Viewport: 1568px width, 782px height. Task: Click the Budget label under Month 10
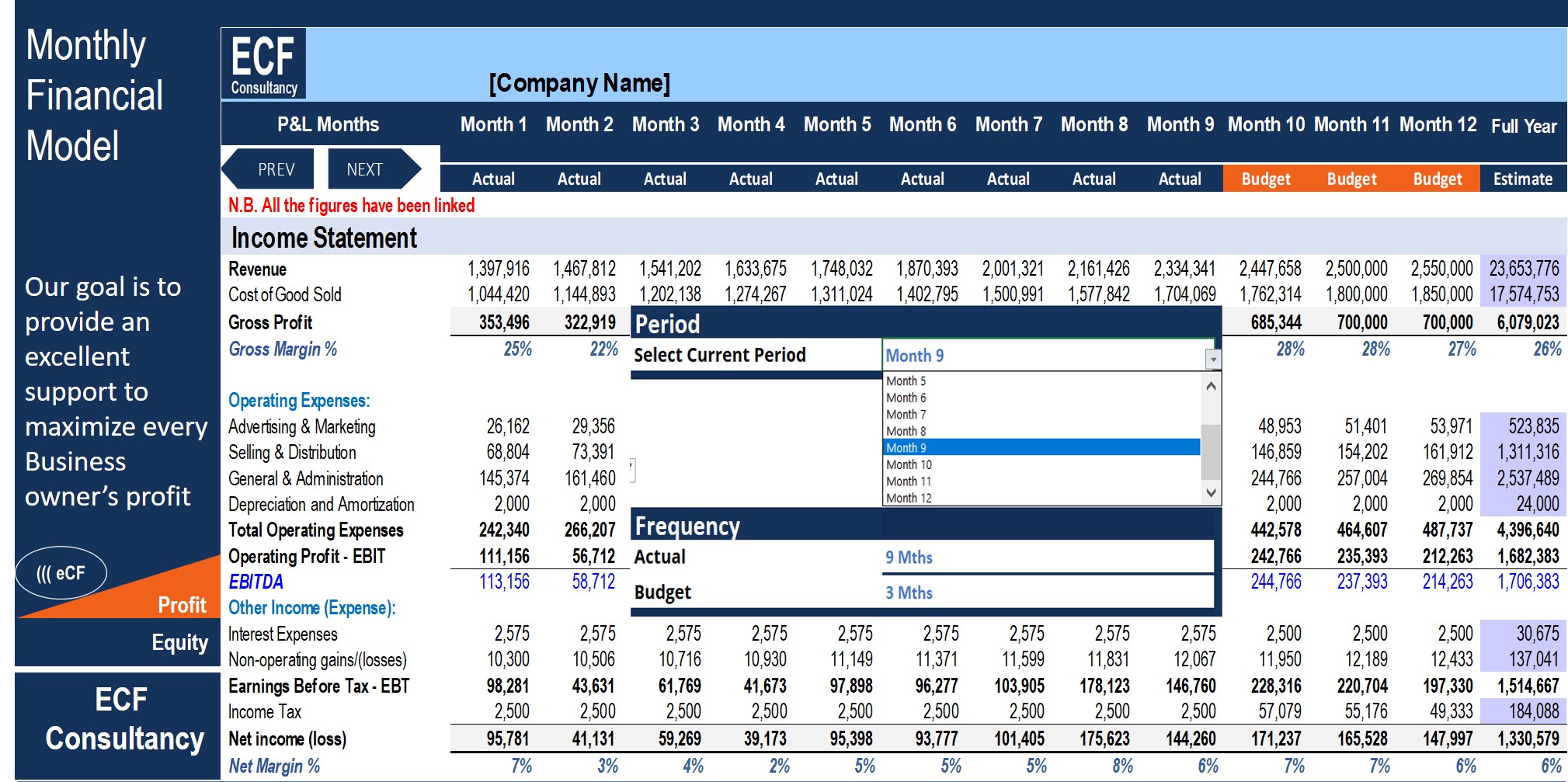point(1266,179)
